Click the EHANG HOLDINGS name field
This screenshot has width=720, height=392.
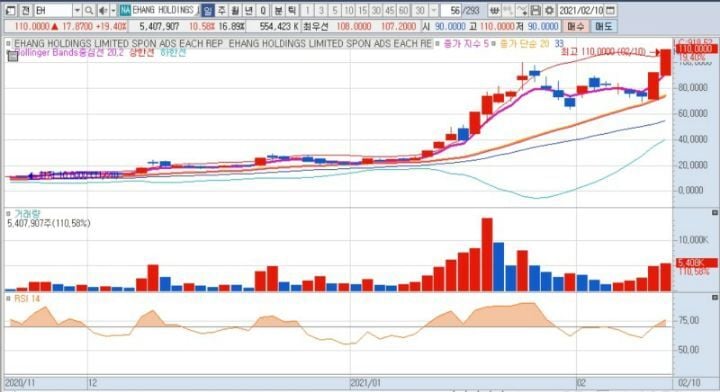click(x=166, y=10)
